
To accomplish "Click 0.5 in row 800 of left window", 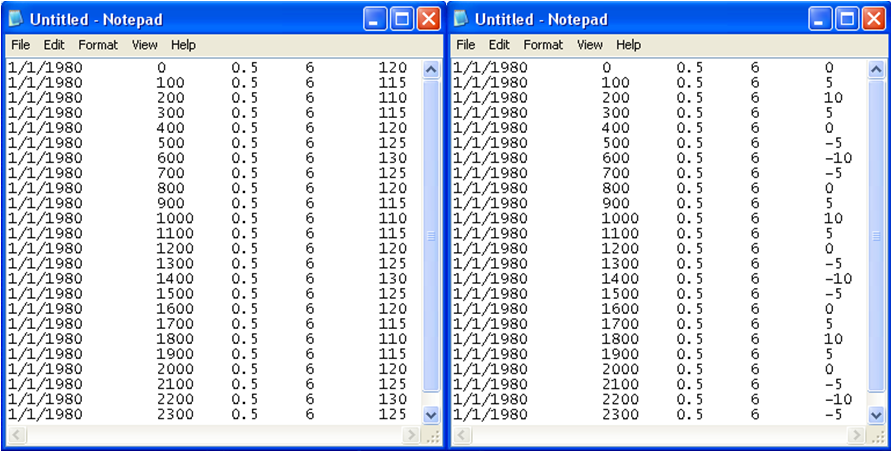I will coord(245,188).
